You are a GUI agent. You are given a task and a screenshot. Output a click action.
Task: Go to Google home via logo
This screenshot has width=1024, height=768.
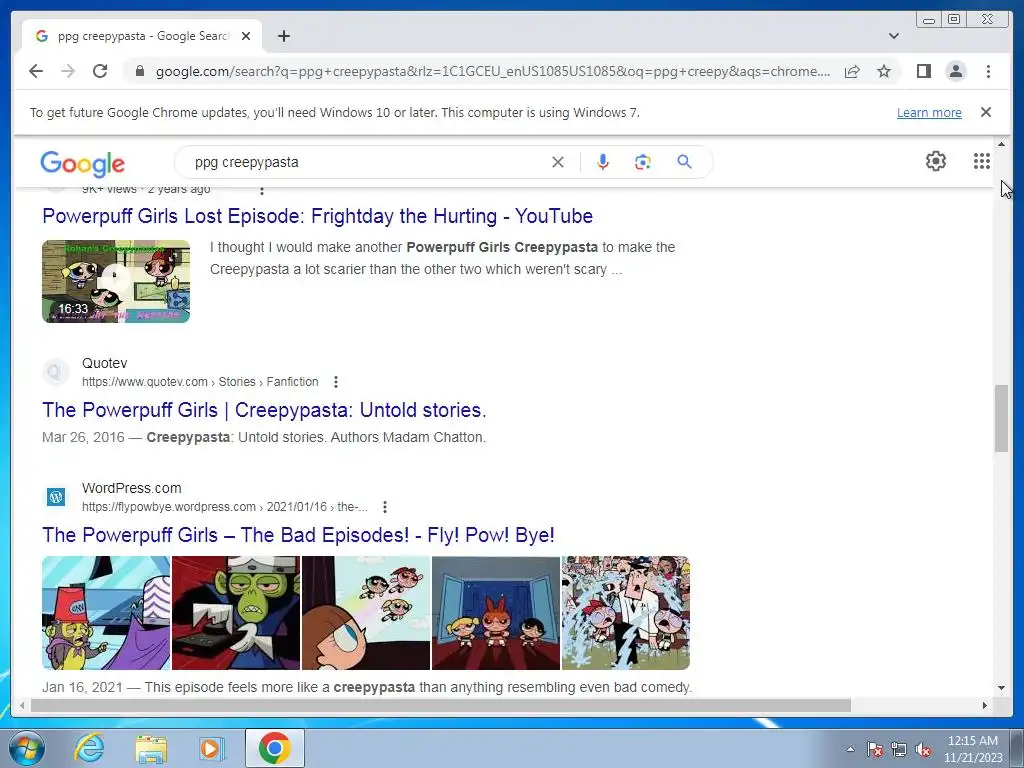[x=82, y=163]
